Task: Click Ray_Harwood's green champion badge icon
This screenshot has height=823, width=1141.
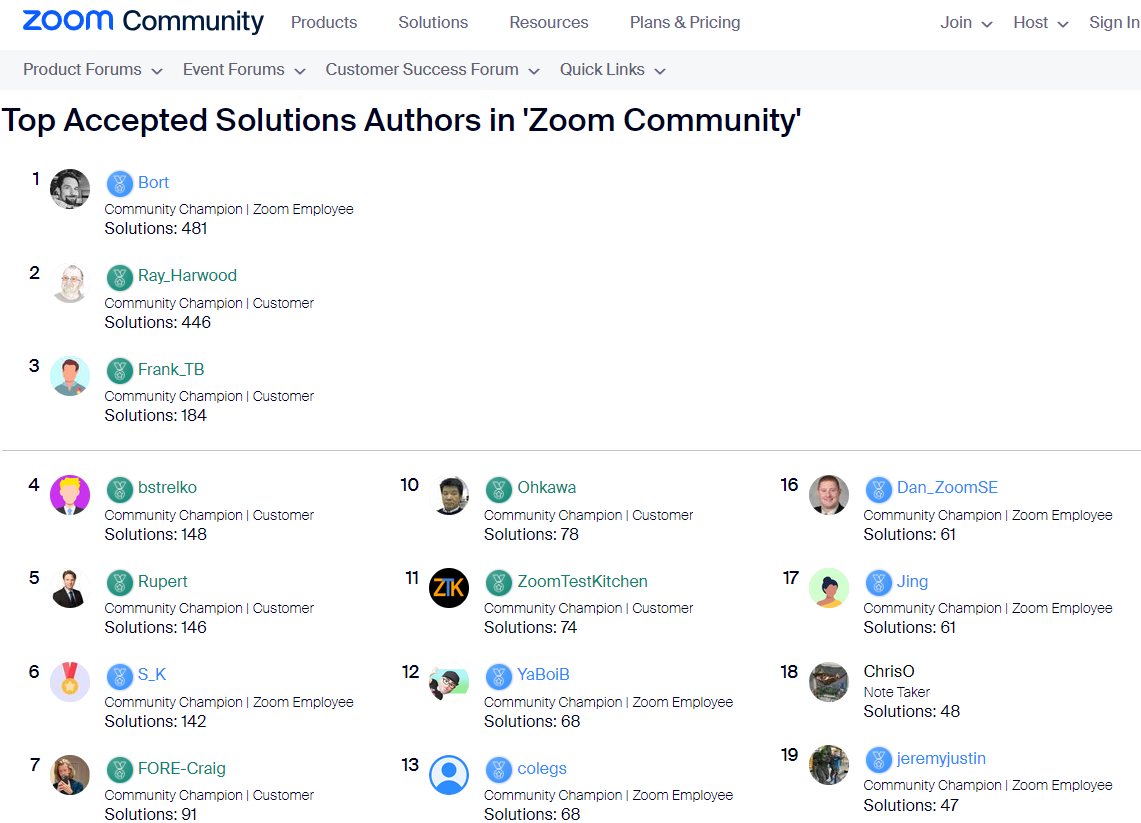Action: click(119, 277)
